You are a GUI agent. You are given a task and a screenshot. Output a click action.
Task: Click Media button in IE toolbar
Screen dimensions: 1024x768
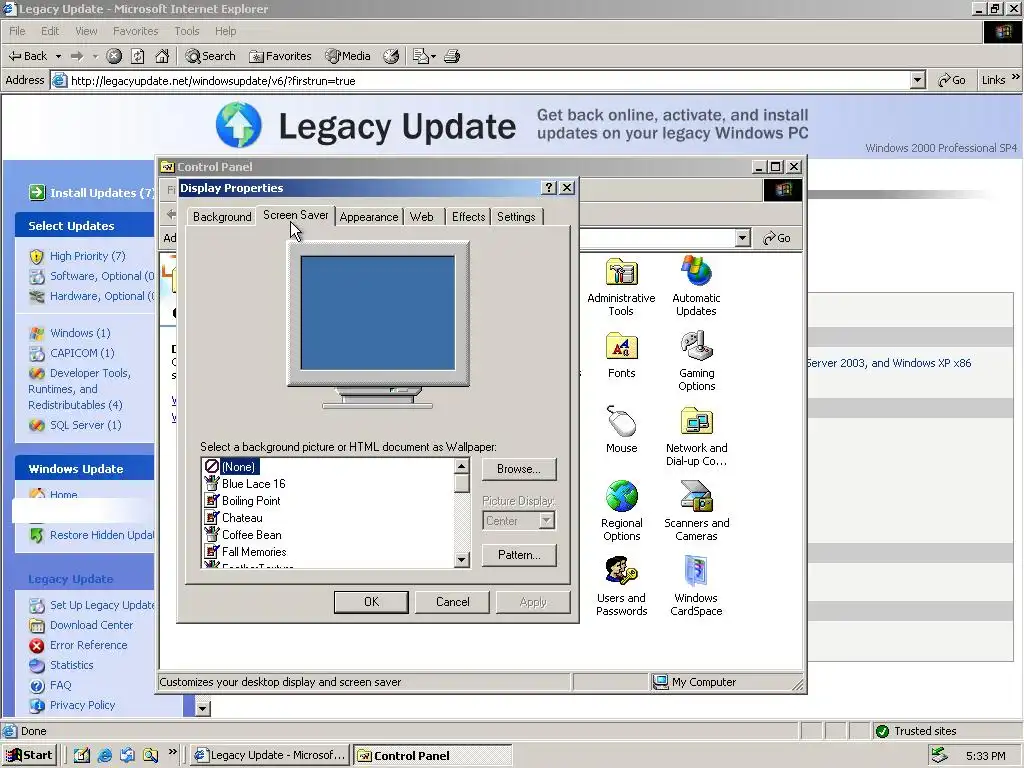pyautogui.click(x=348, y=56)
